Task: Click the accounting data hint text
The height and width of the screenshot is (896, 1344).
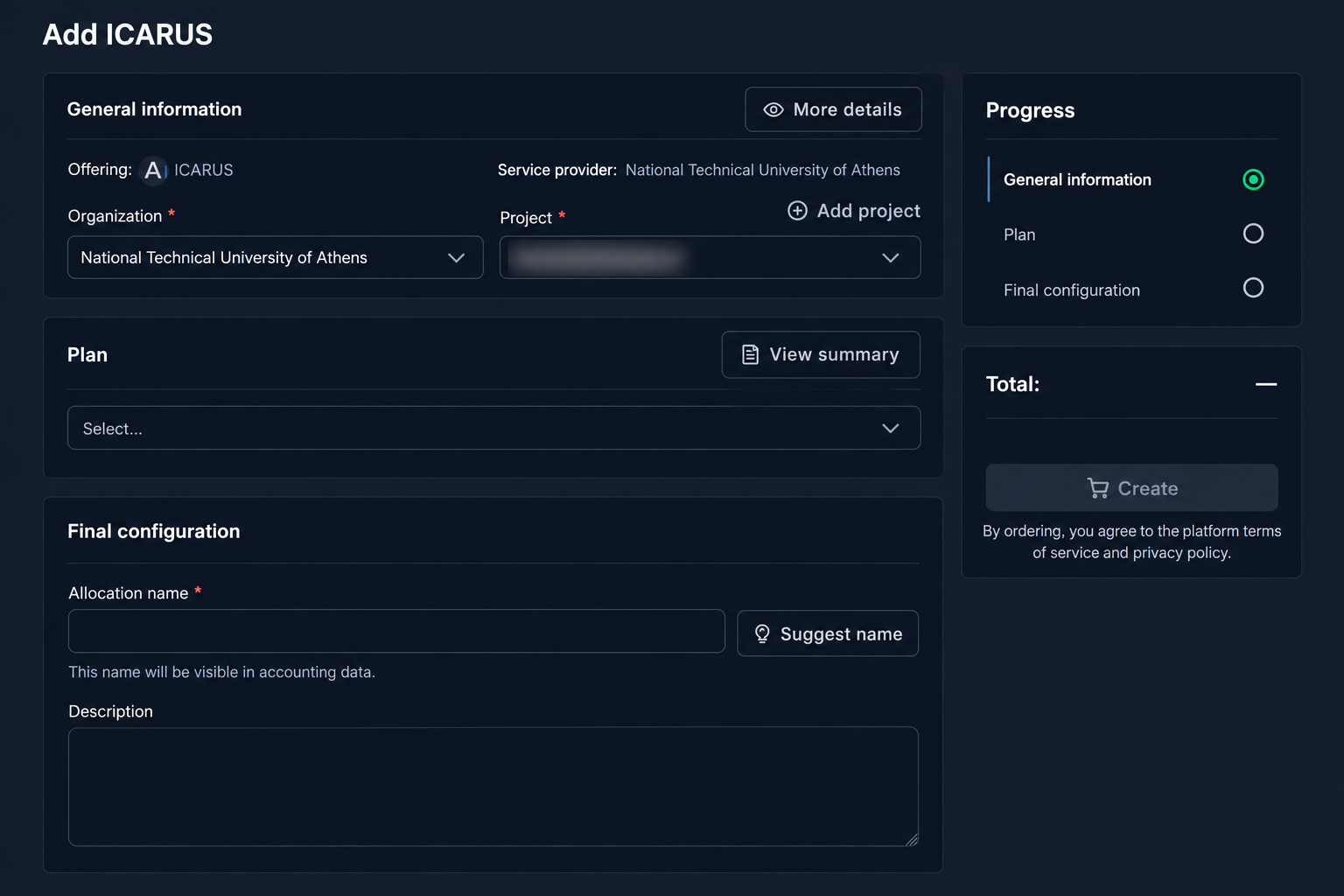Action: 222,672
